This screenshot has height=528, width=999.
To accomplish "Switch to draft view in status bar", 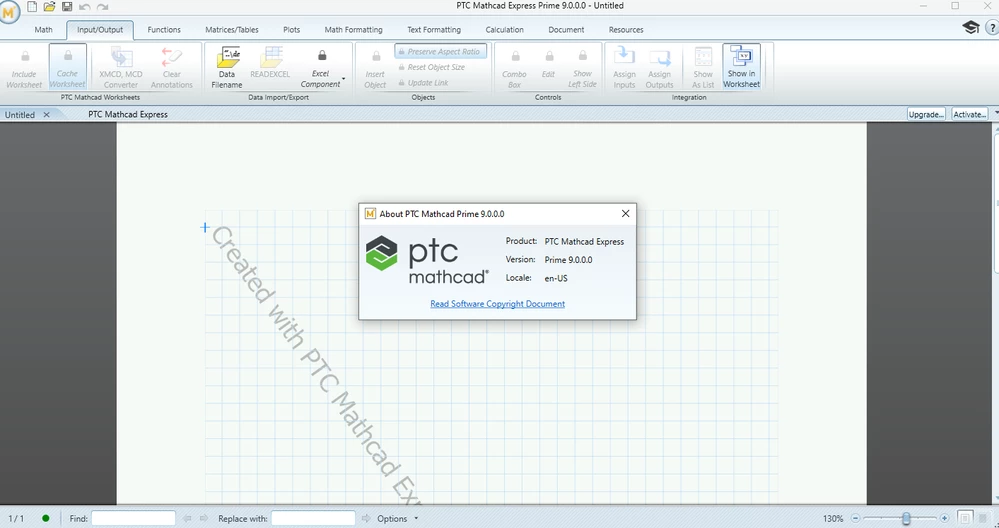I will tap(983, 518).
